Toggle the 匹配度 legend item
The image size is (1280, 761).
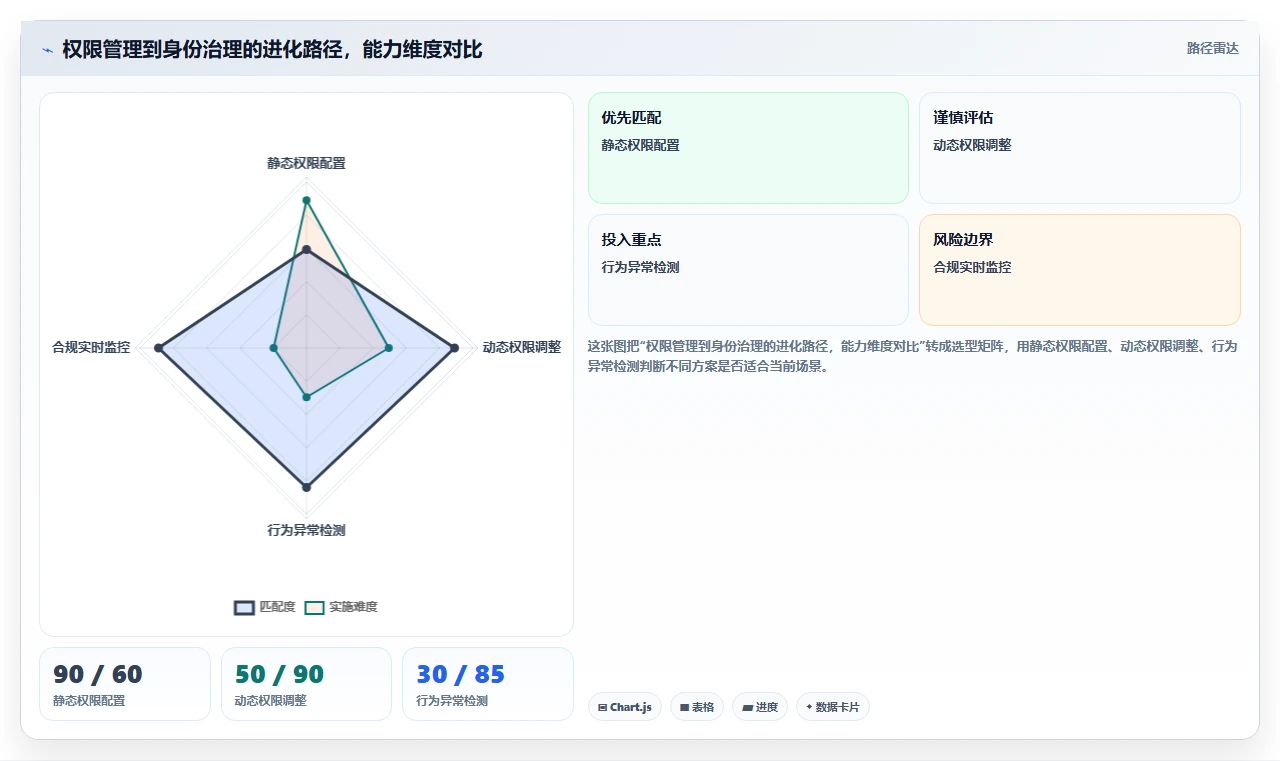(x=265, y=607)
